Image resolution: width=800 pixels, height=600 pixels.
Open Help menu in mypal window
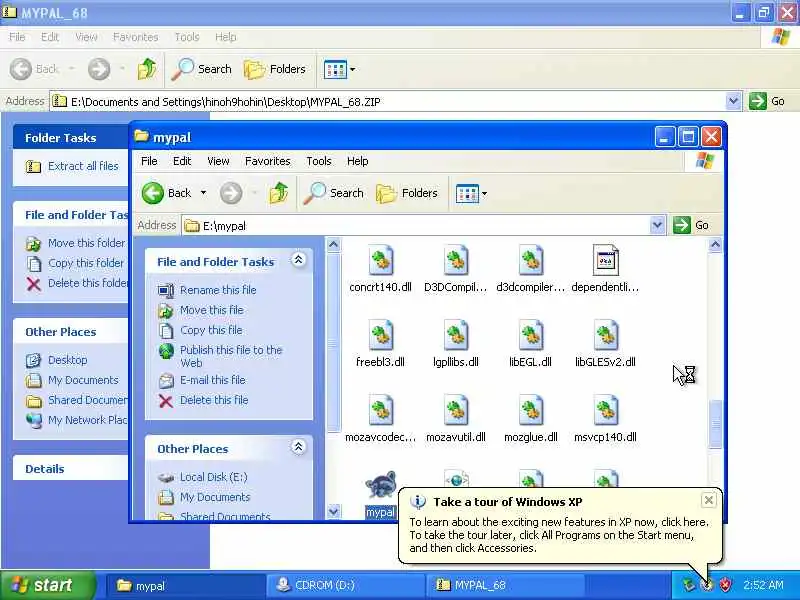358,161
